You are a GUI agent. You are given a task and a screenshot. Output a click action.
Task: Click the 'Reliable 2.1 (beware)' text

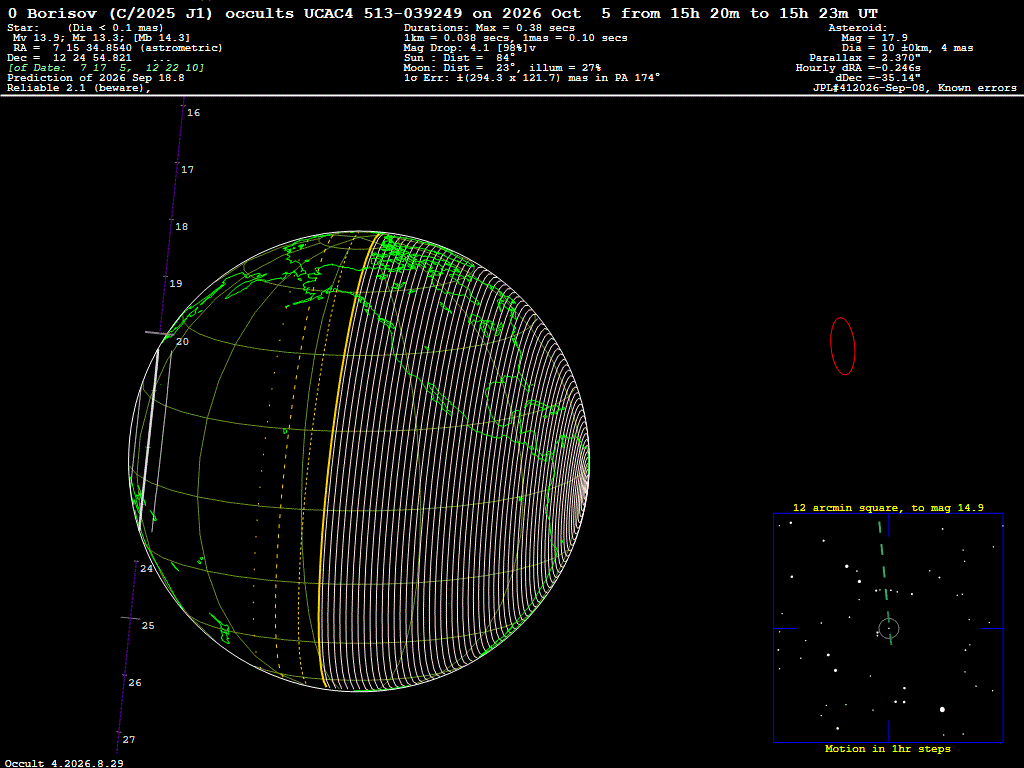[x=78, y=88]
